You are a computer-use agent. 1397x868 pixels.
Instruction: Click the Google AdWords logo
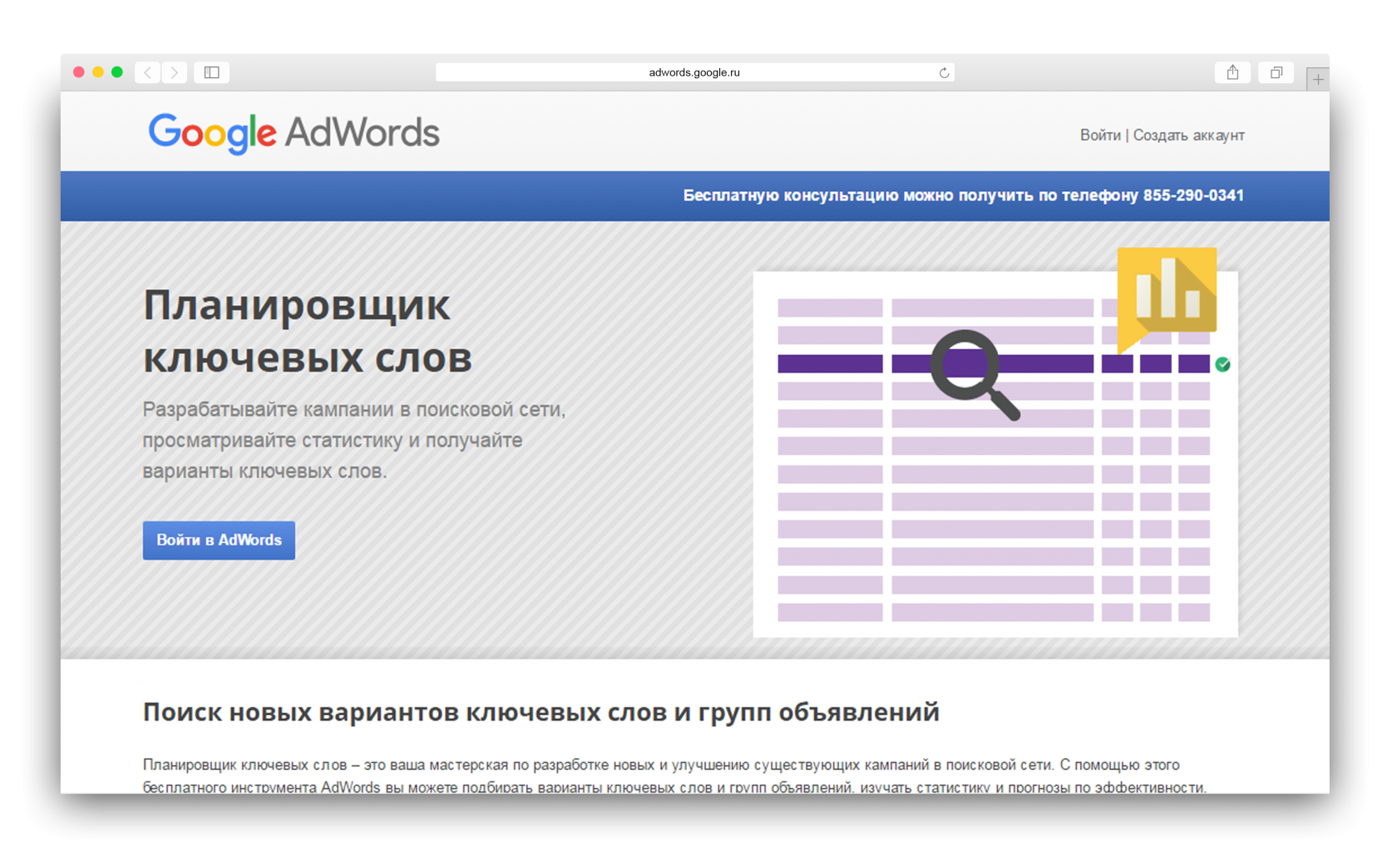294,134
